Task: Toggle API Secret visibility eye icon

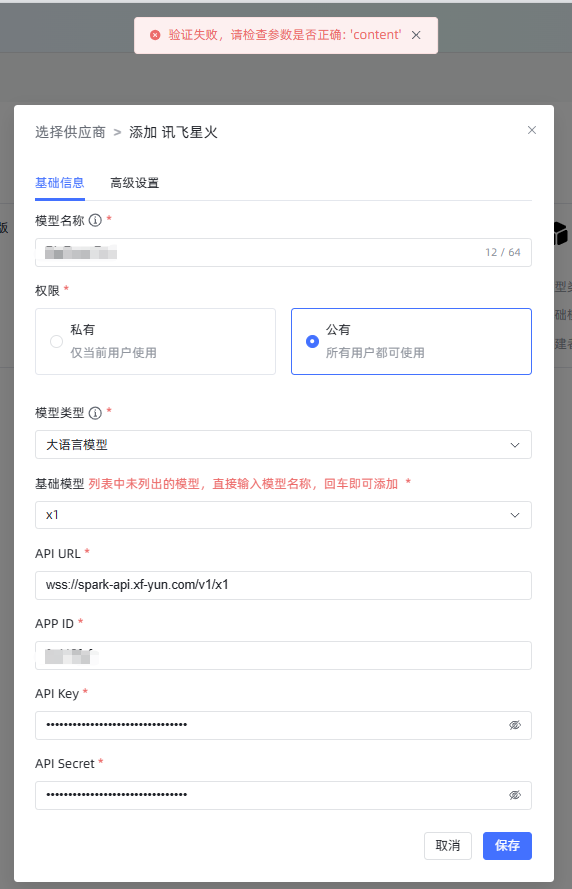Action: pyautogui.click(x=515, y=795)
